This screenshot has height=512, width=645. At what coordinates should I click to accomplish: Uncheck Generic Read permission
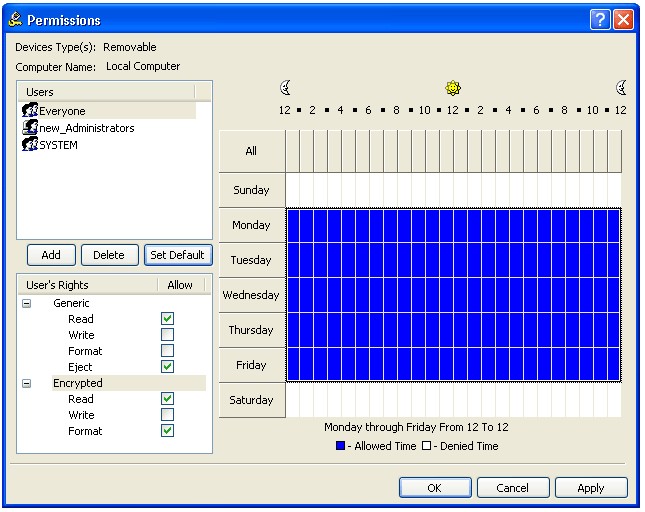(167, 319)
